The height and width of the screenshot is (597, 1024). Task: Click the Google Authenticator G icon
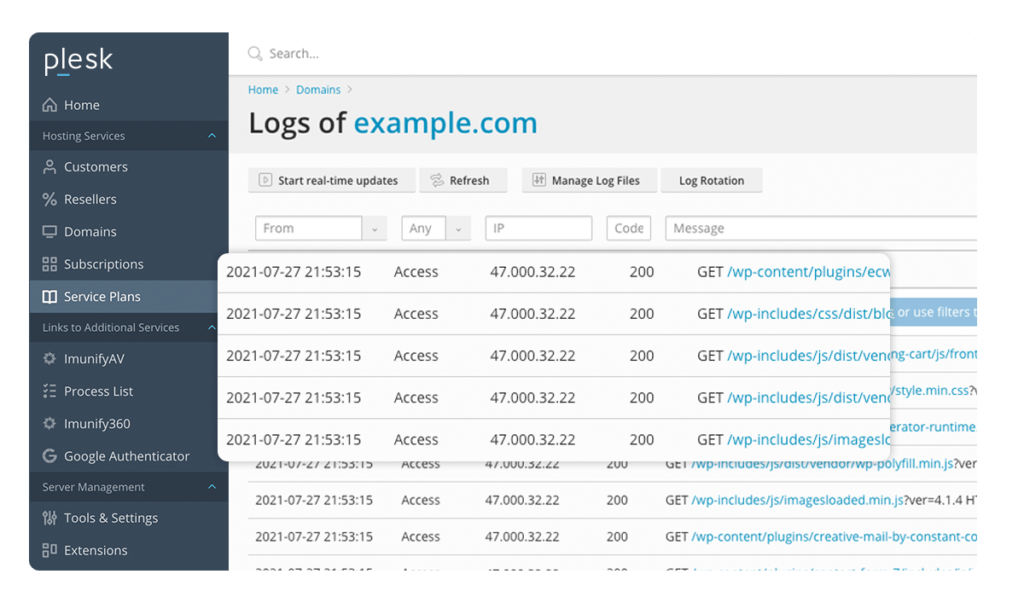click(50, 456)
